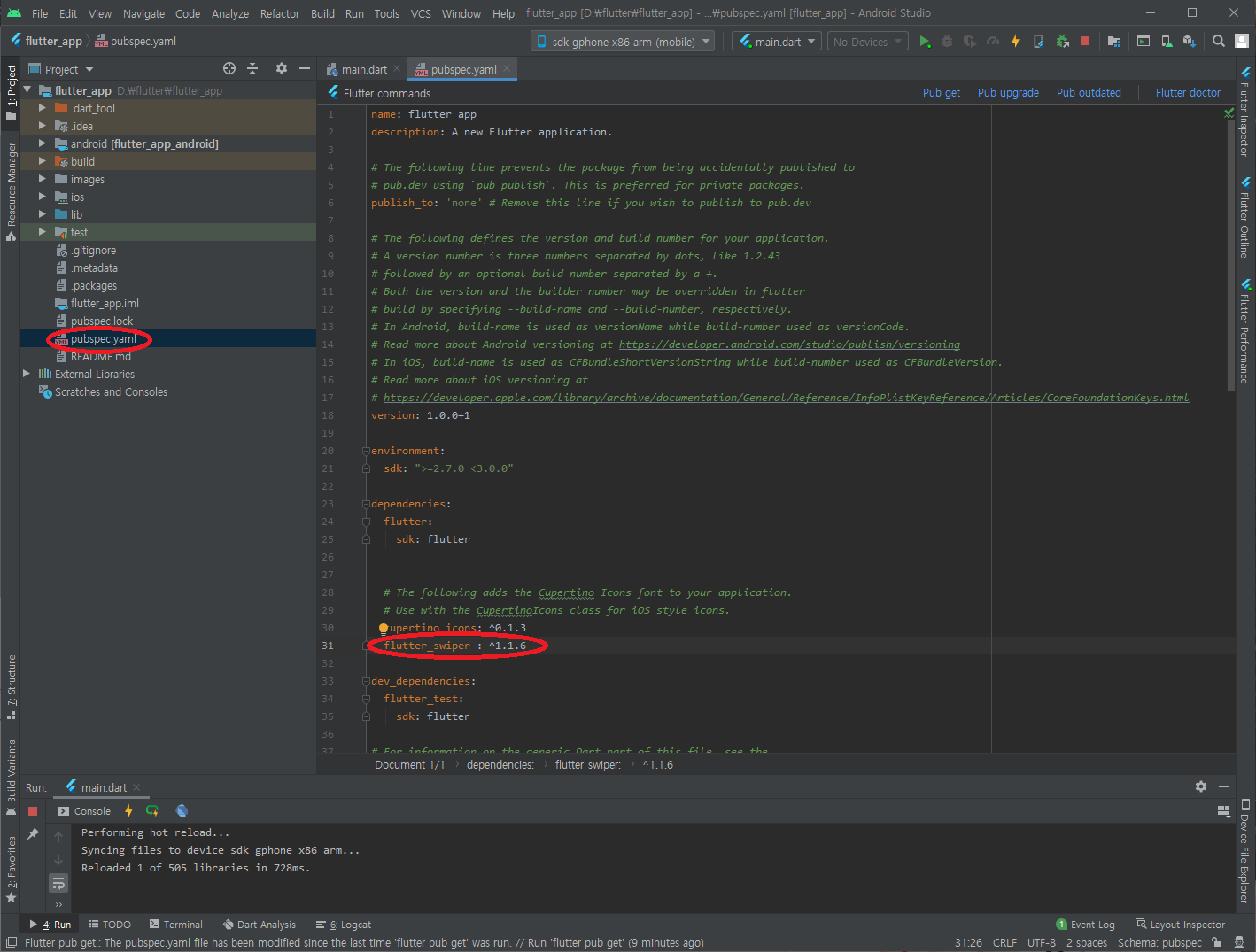Open Project panel settings gear

[282, 68]
